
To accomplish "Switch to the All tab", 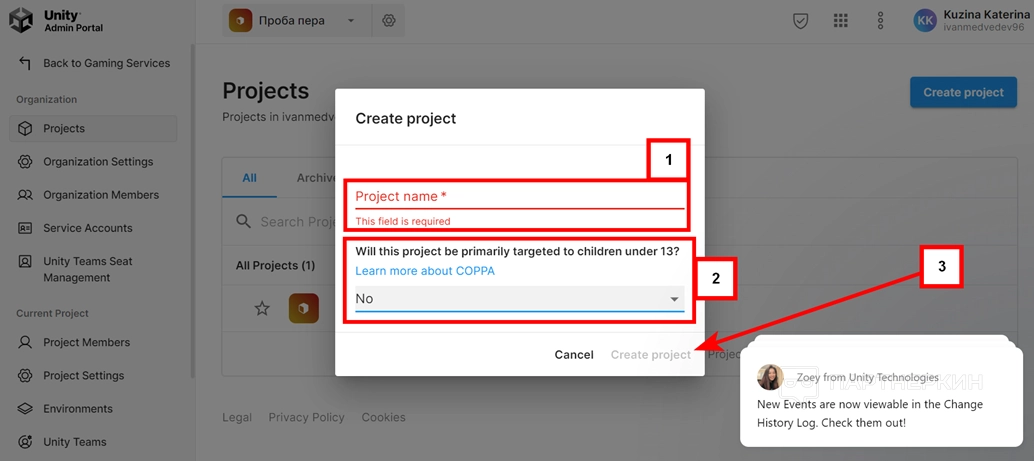I will click(249, 178).
